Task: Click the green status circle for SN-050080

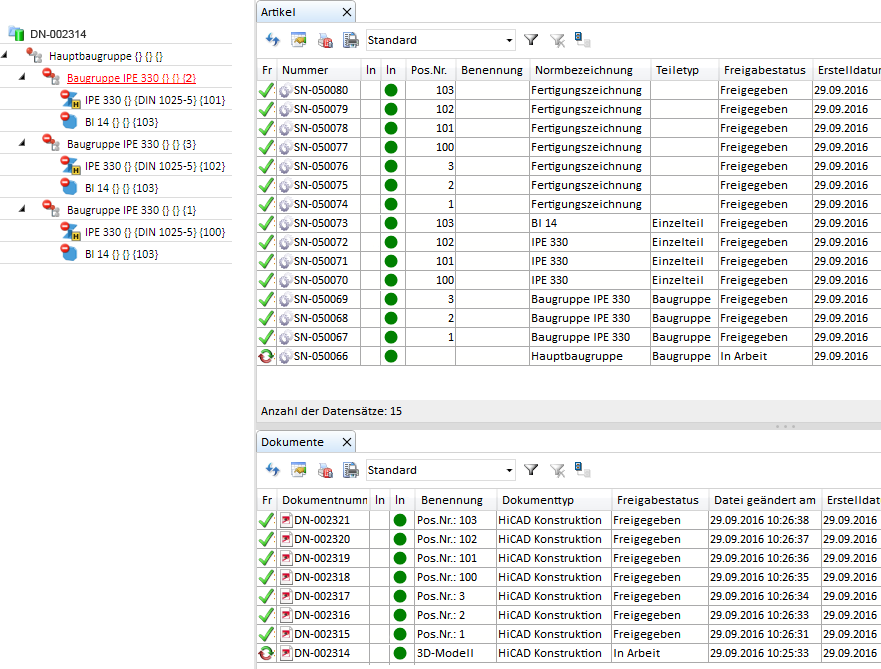Action: (391, 90)
